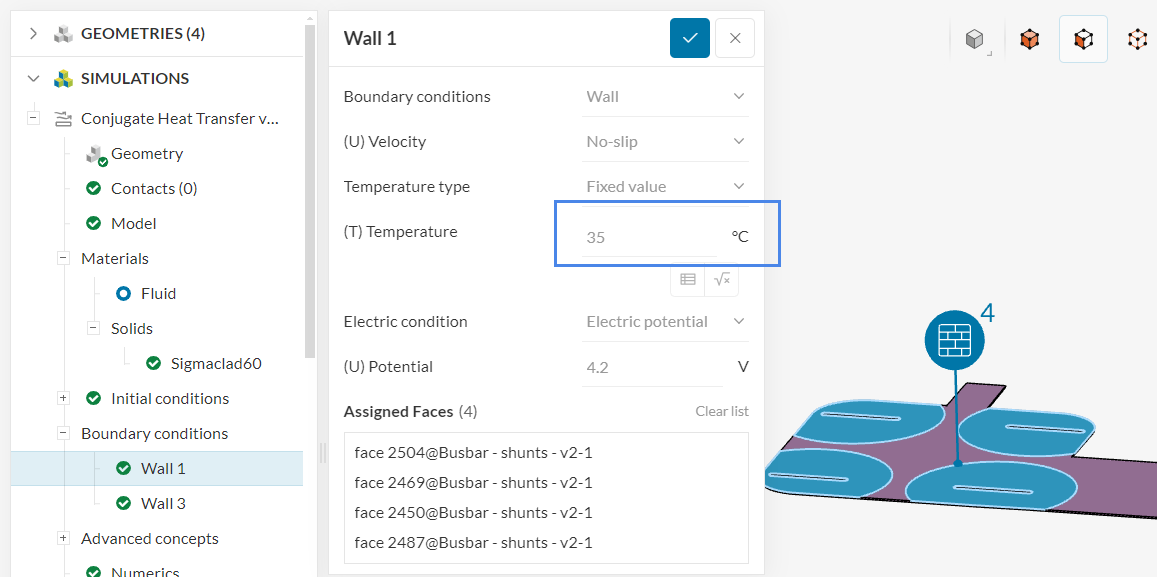Expand the Geometries section
Image resolution: width=1157 pixels, height=577 pixels.
point(34,34)
